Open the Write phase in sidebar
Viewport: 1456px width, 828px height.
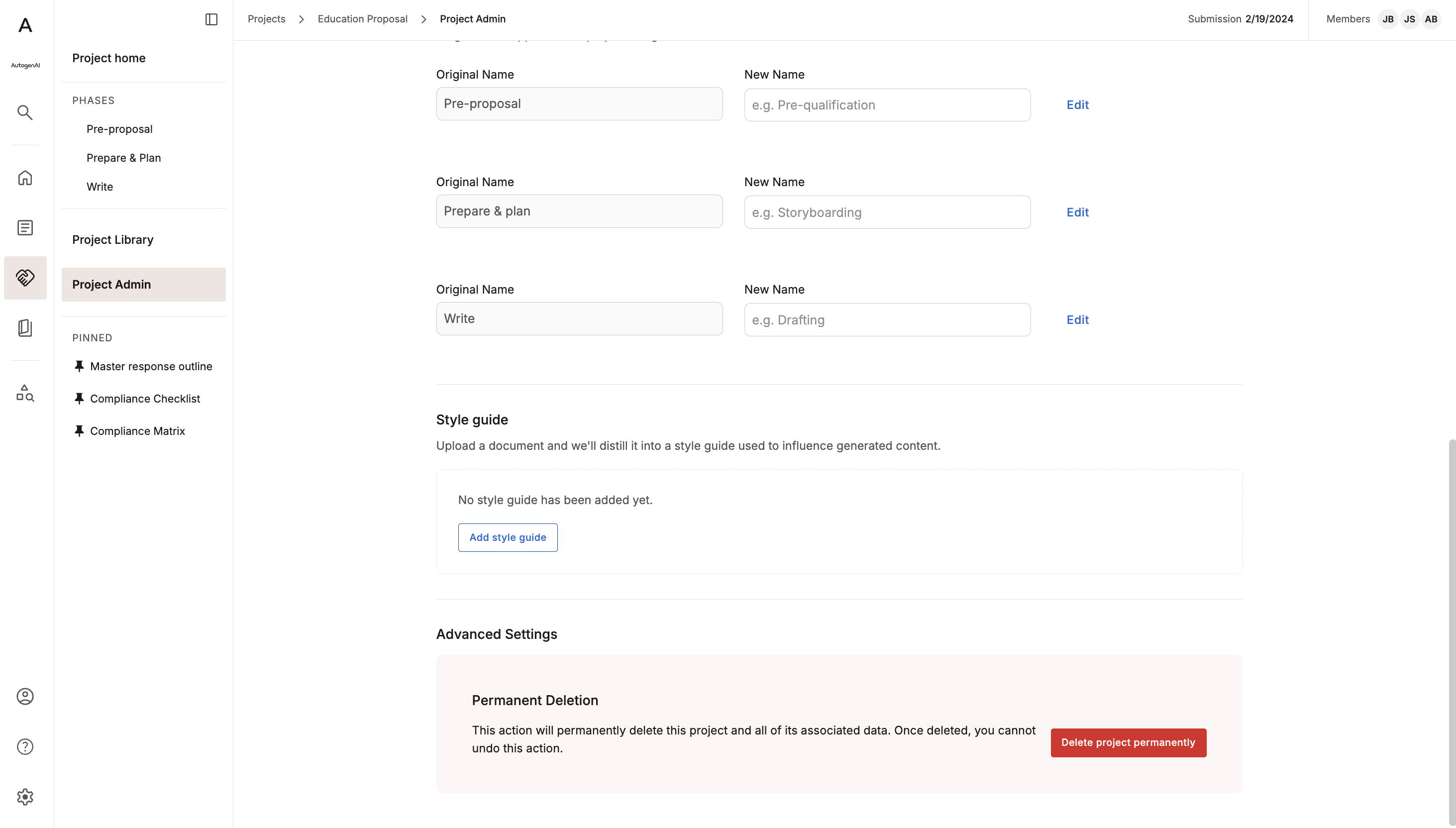100,187
